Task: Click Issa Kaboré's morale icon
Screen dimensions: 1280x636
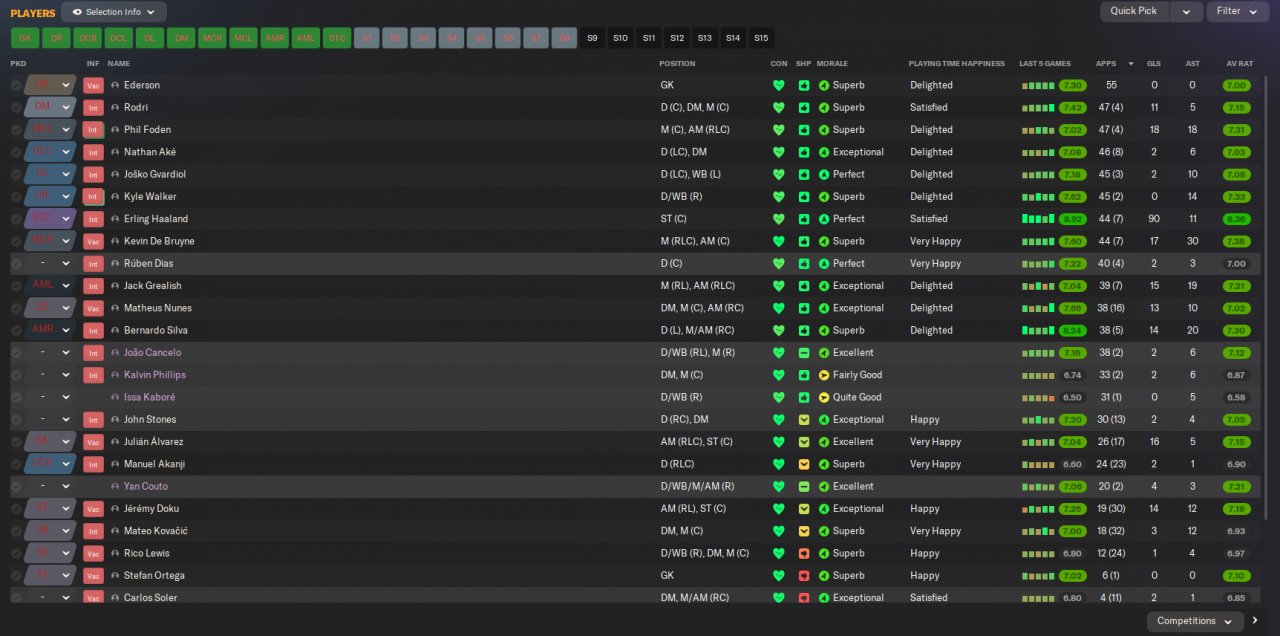Action: click(x=824, y=397)
